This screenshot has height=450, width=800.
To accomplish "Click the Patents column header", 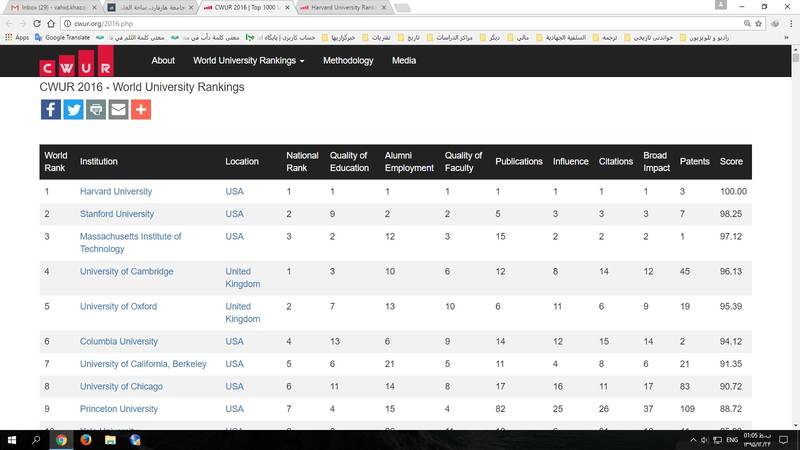I will [694, 161].
